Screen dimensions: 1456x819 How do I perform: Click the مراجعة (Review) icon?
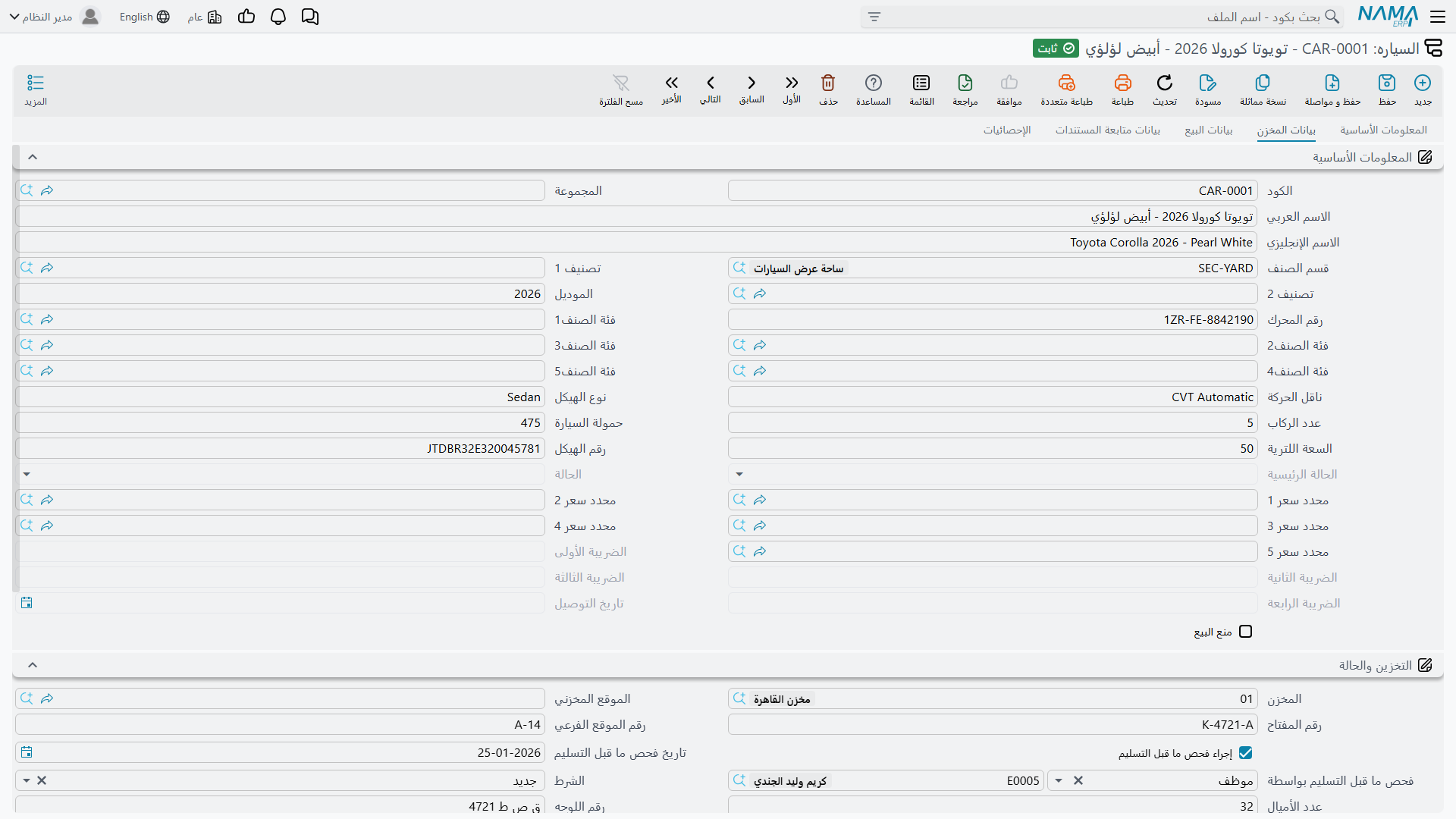click(x=965, y=89)
